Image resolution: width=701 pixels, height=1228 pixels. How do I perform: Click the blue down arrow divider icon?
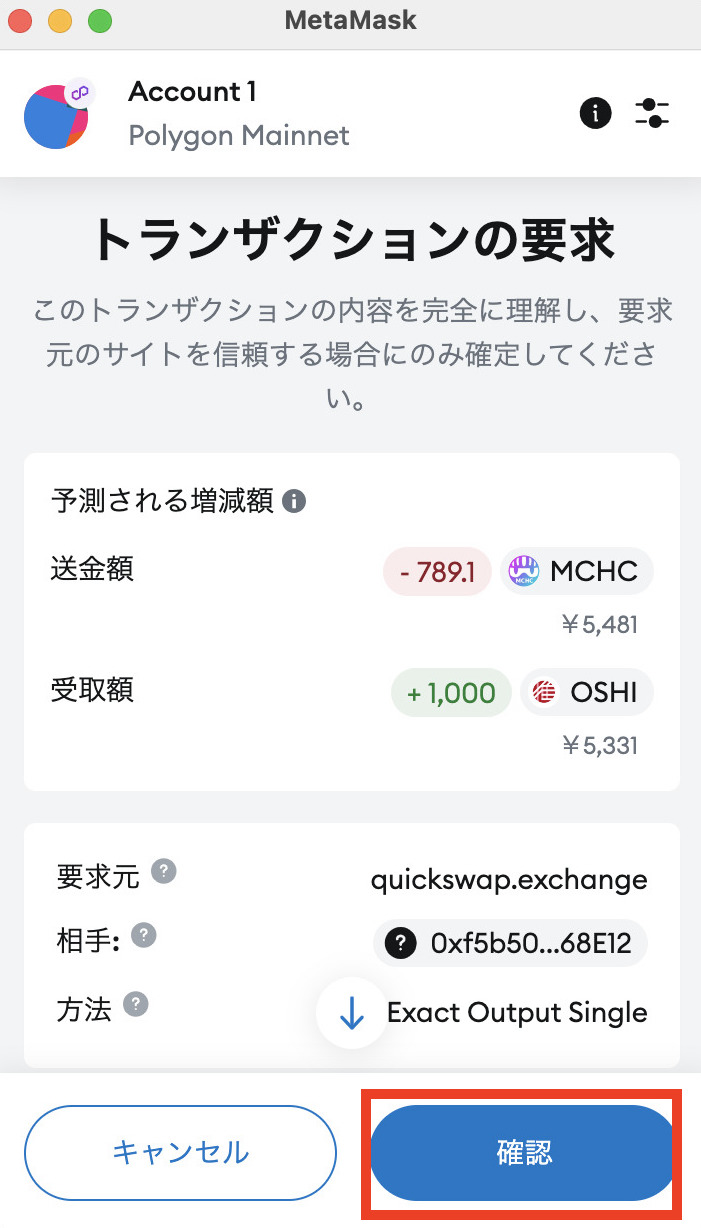[351, 1013]
